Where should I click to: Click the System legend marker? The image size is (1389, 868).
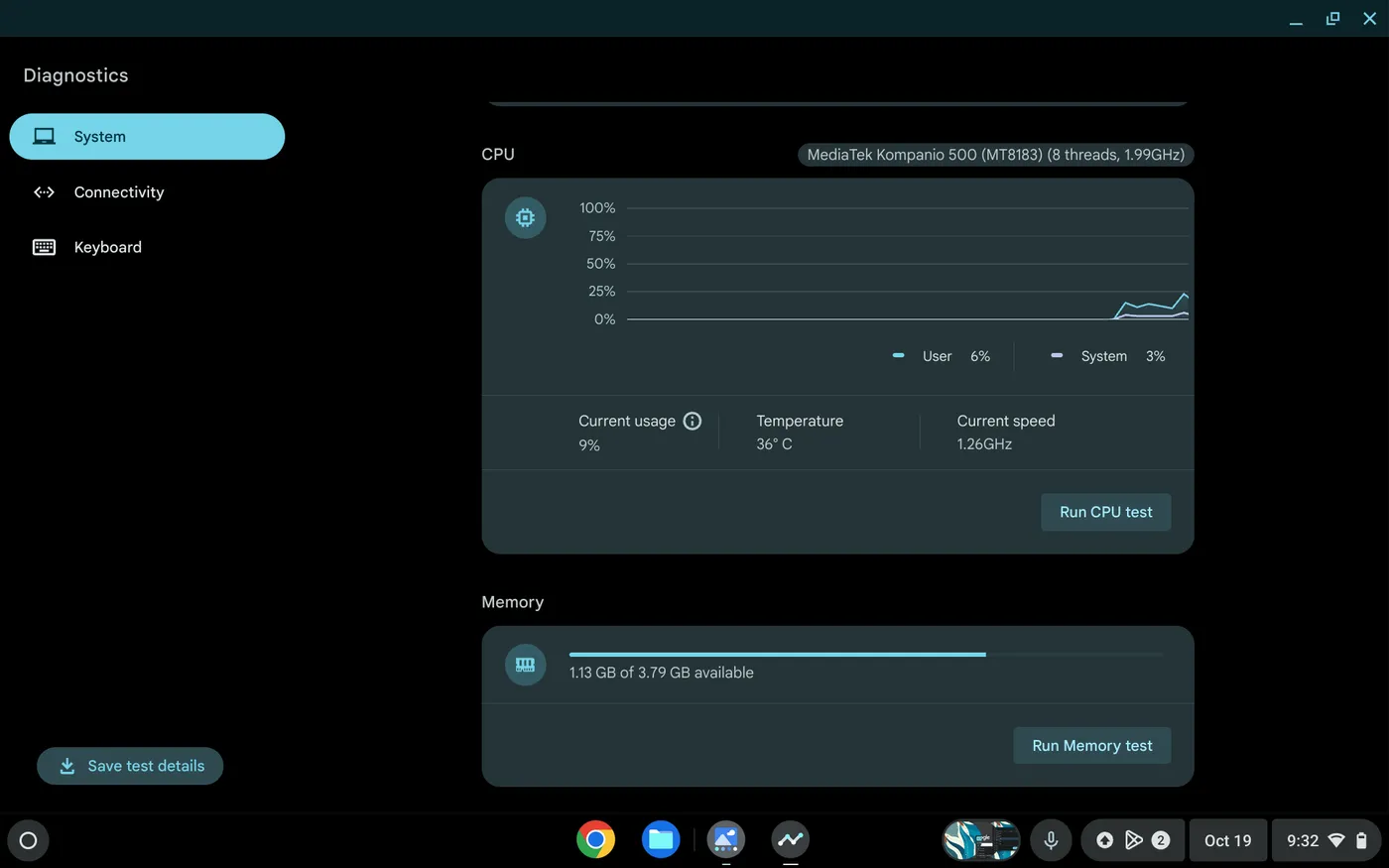1057,355
